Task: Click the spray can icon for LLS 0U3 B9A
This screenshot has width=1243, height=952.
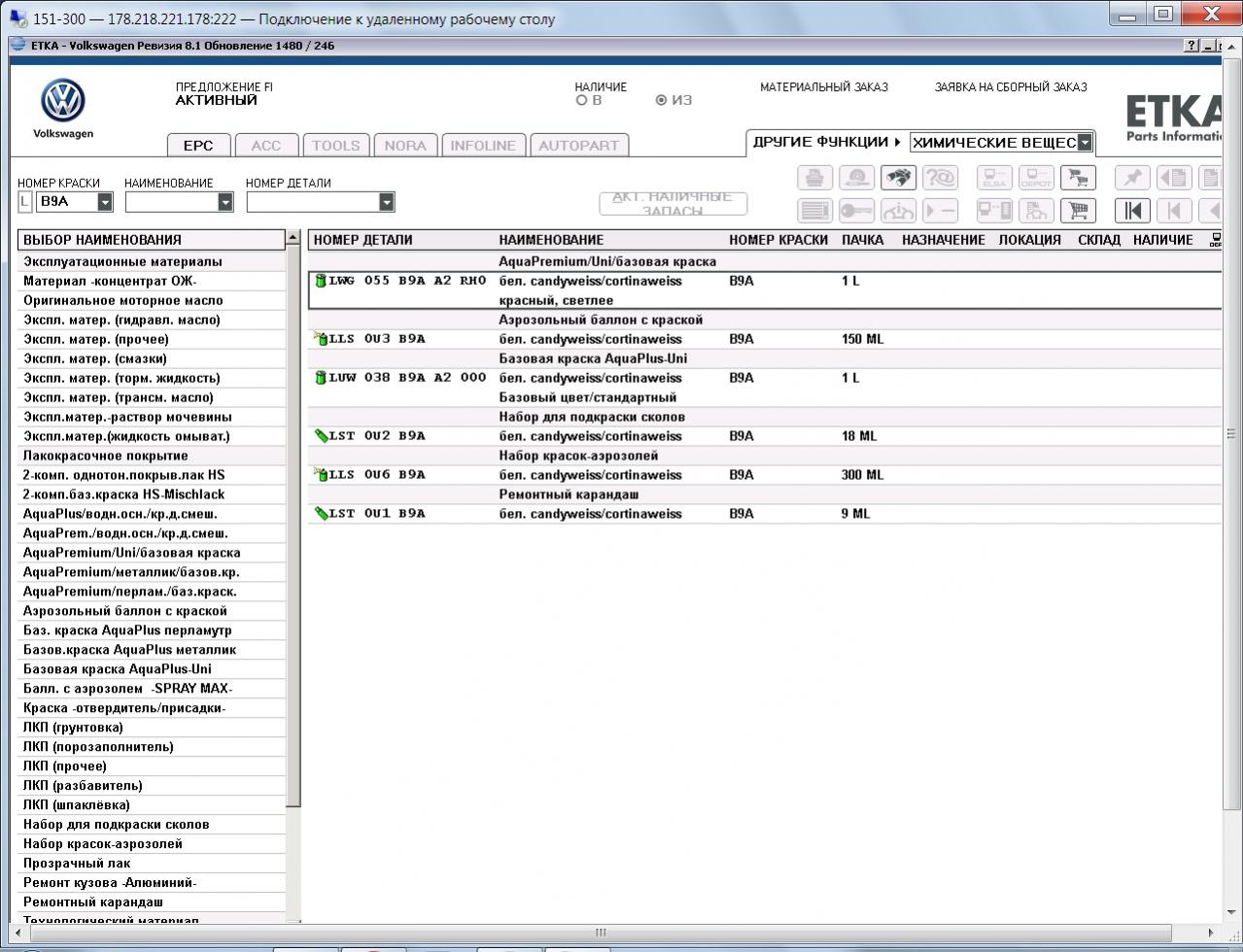Action: (320, 339)
